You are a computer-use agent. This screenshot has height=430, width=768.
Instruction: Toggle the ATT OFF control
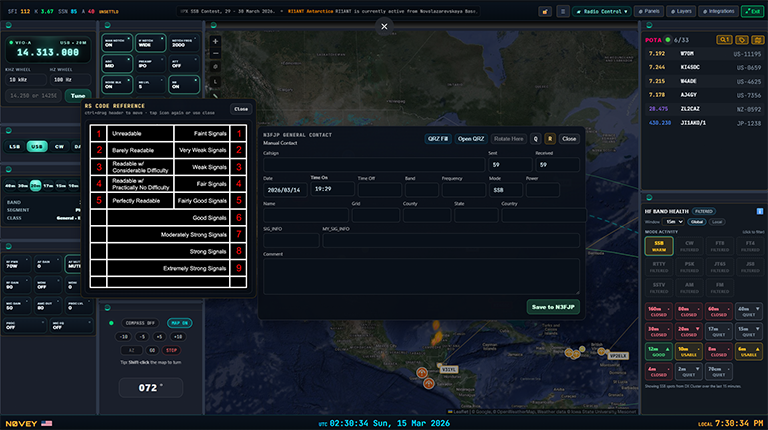coord(184,64)
